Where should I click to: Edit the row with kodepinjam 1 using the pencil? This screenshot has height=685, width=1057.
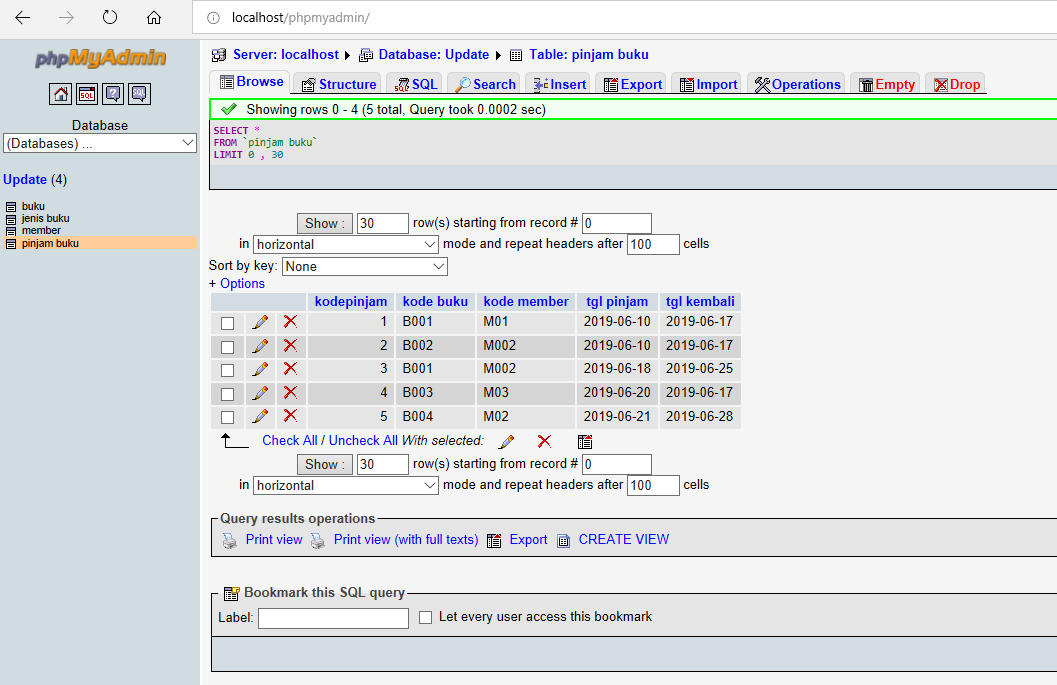click(x=260, y=322)
